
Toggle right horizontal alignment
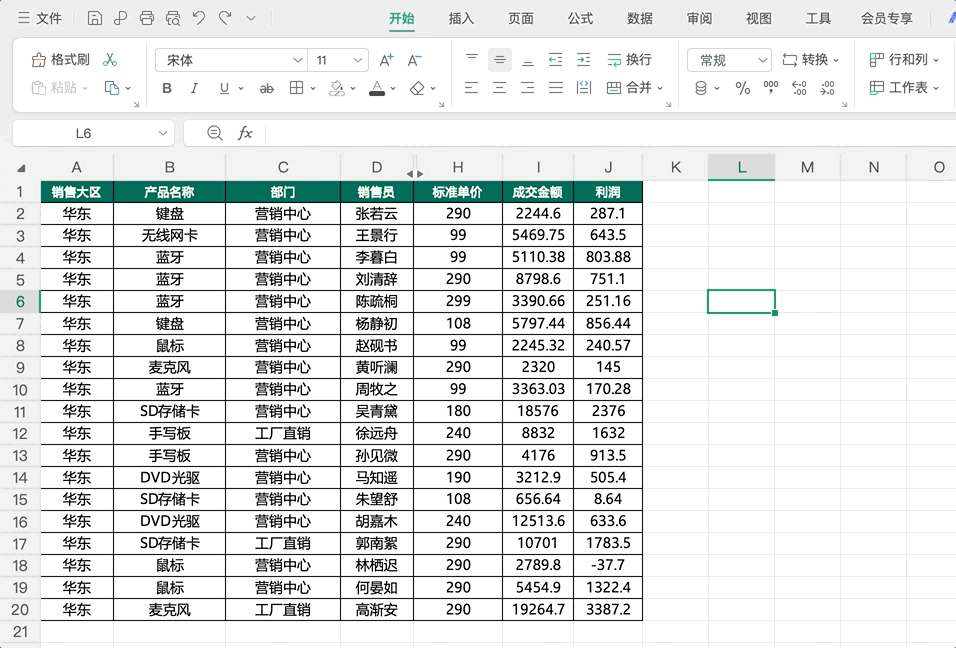[x=527, y=88]
